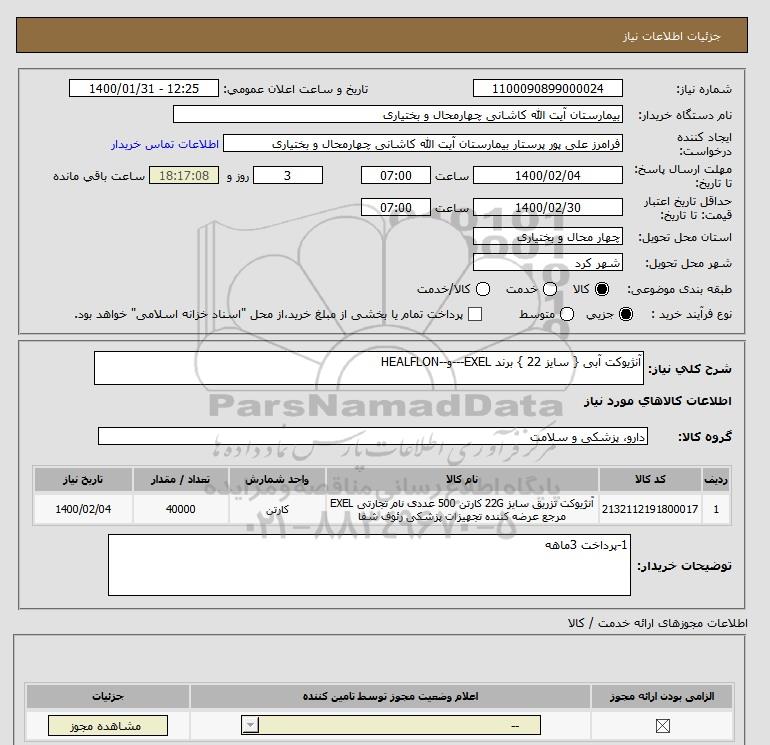The height and width of the screenshot is (745, 770).
Task: Click the buyer organization name field
Action: (x=398, y=114)
